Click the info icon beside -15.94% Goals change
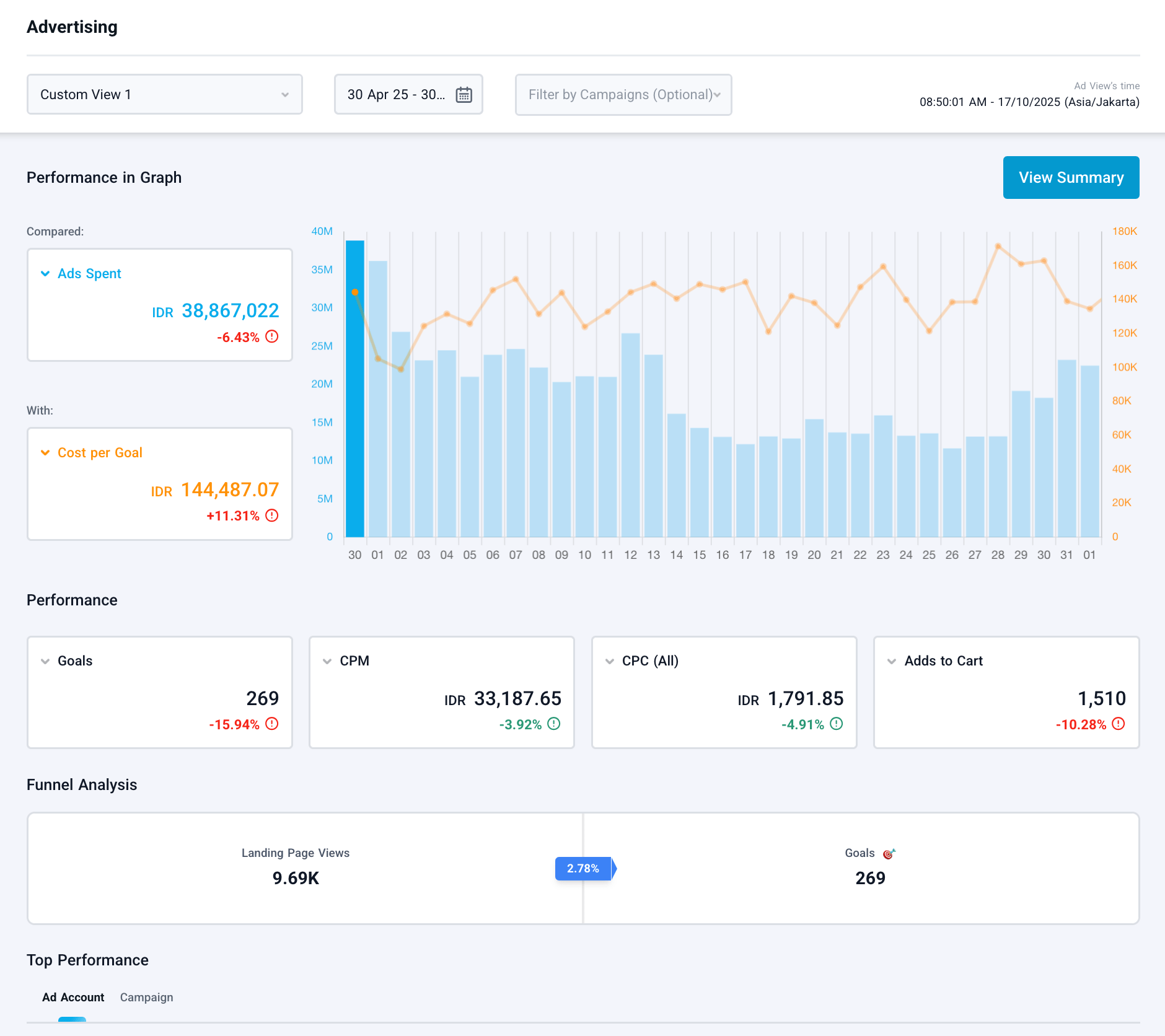Viewport: 1165px width, 1036px height. (x=272, y=724)
